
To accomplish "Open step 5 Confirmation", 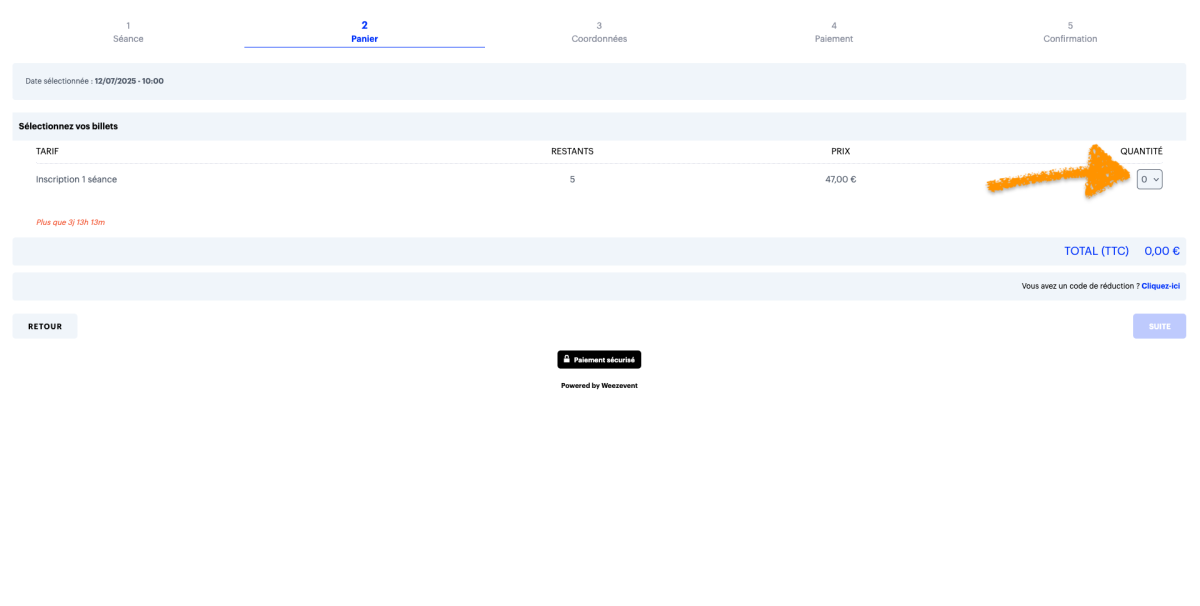I will point(1070,32).
